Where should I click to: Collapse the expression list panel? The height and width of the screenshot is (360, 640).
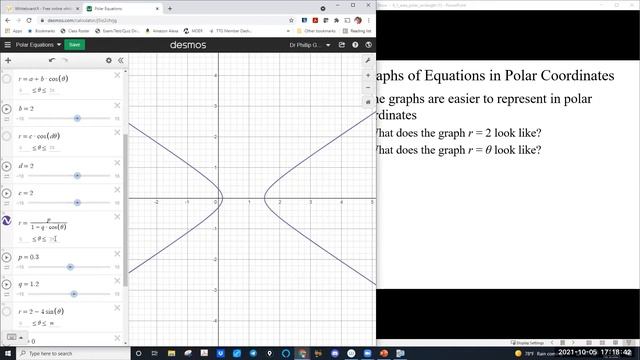pos(120,60)
